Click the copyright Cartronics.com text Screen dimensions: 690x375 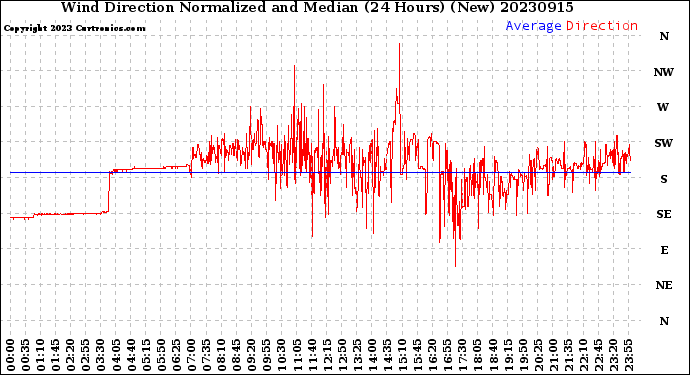(74, 28)
